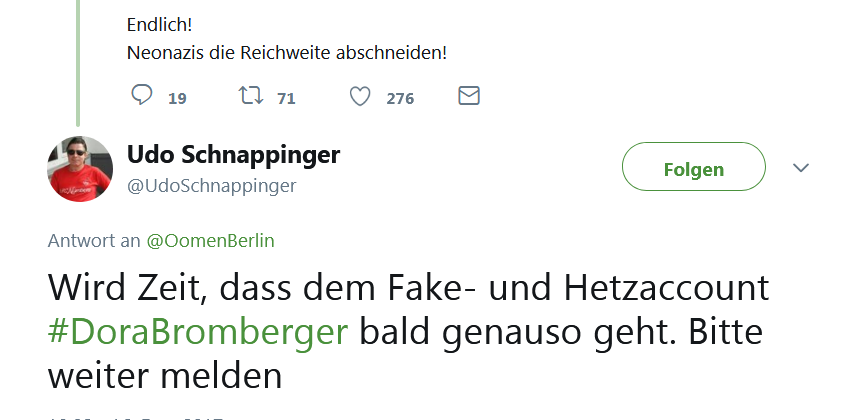
Task: Open the #DoraBromberger hashtag
Action: tap(198, 332)
